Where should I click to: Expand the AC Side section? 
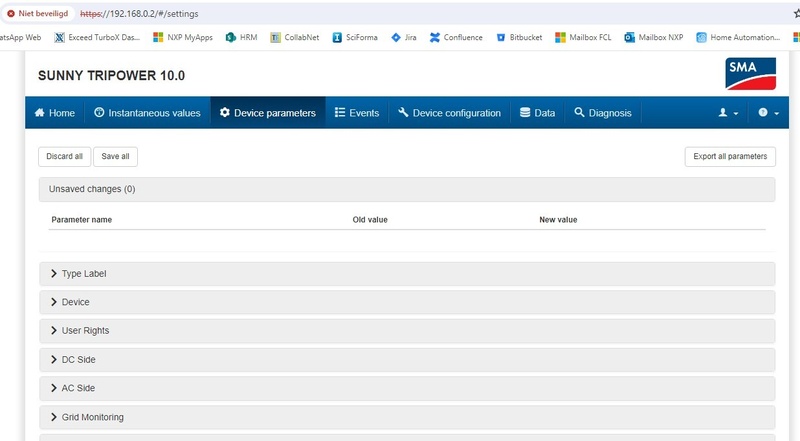[x=407, y=388]
